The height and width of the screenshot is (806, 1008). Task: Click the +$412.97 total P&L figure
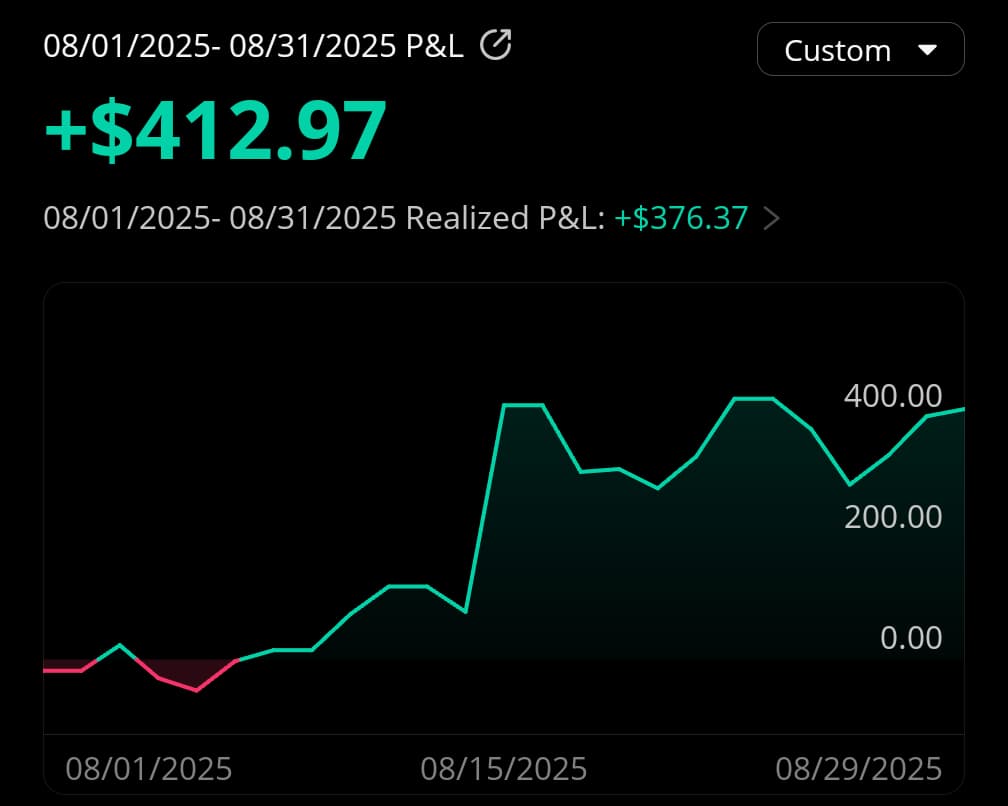(x=215, y=131)
